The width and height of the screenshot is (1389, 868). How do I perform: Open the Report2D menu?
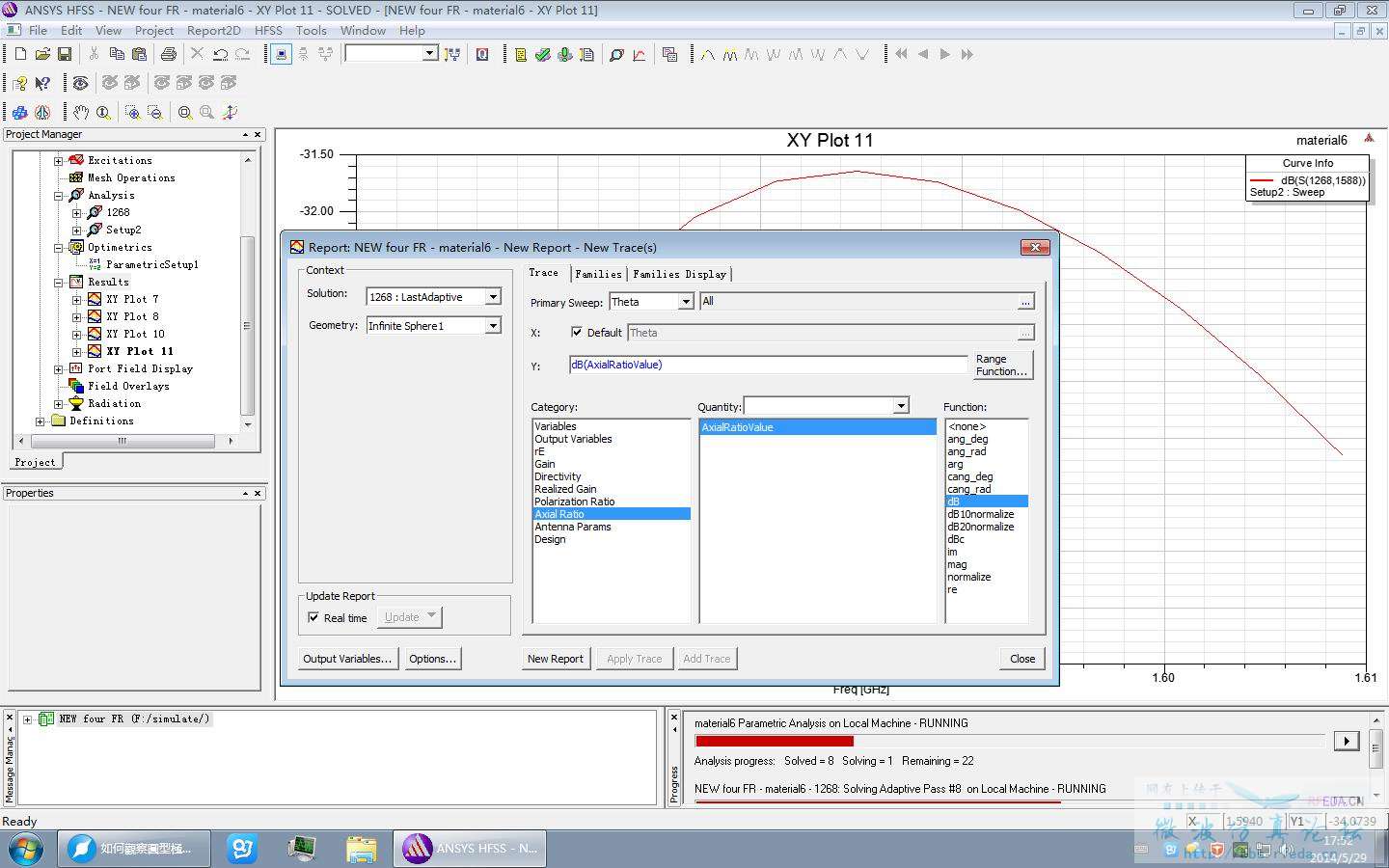coord(214,30)
